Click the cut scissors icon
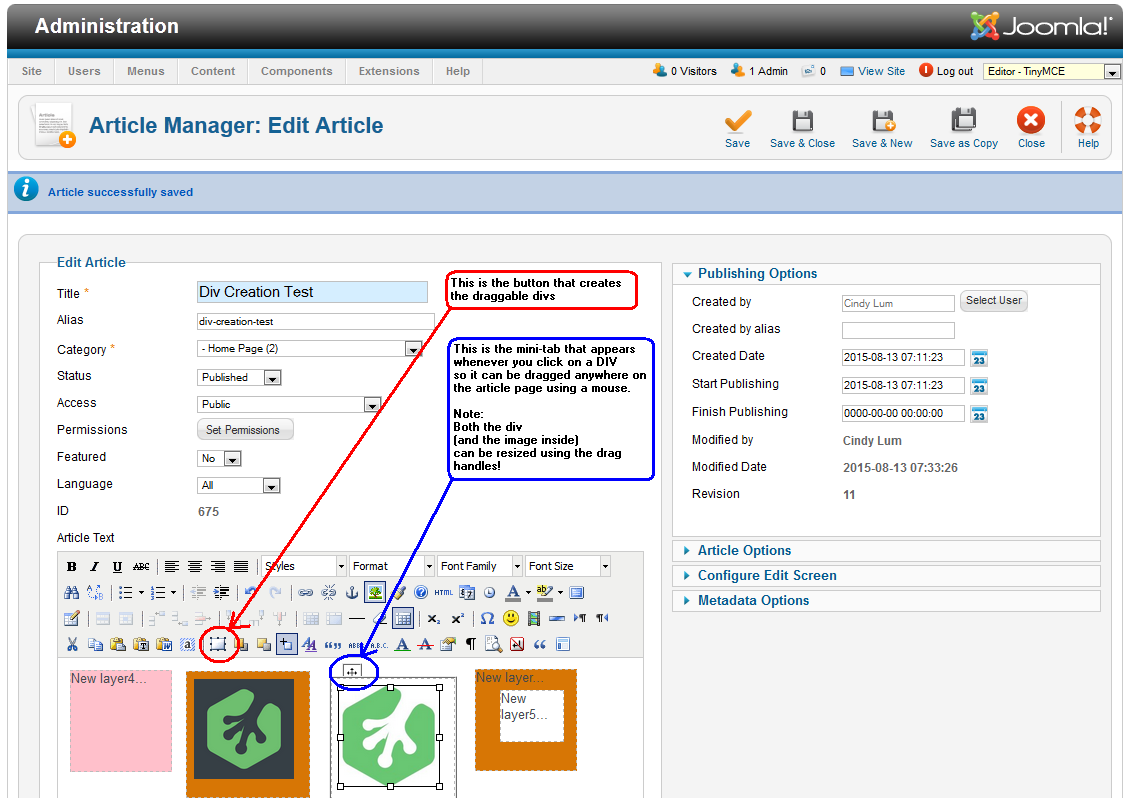 point(72,644)
